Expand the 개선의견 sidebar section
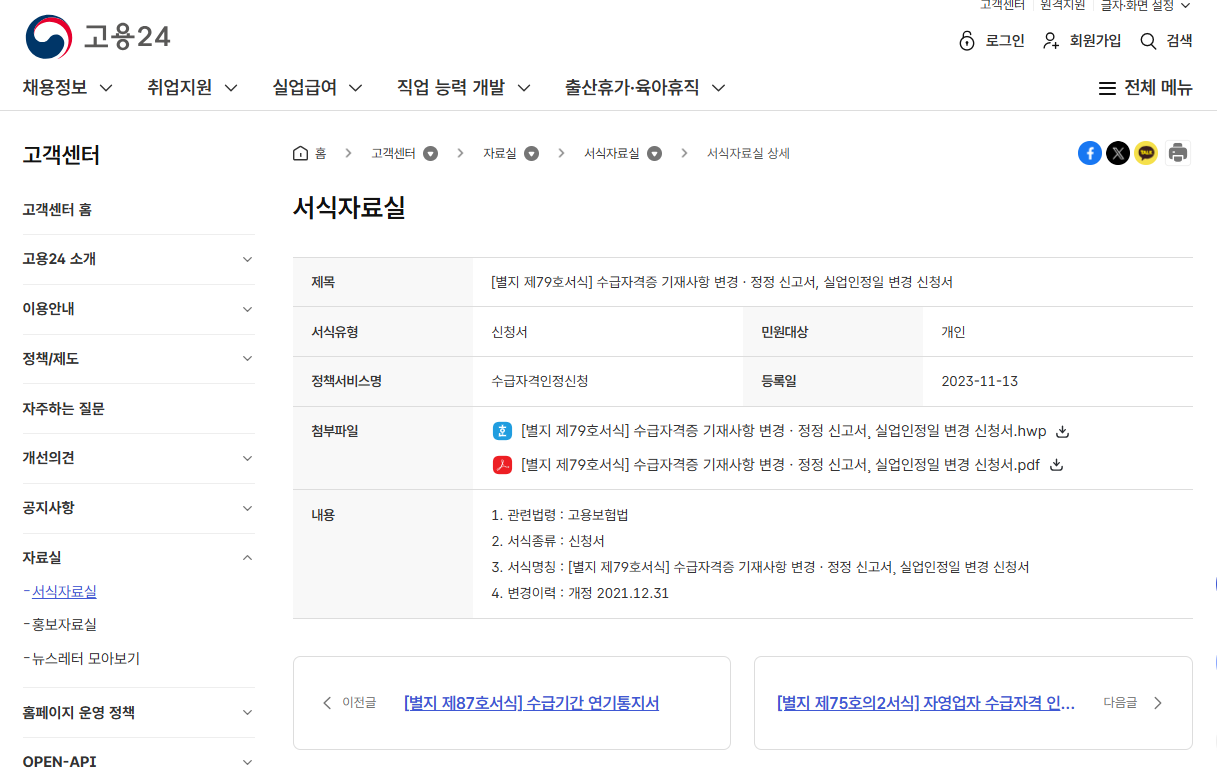Viewport: 1217px width, 779px height. click(248, 458)
